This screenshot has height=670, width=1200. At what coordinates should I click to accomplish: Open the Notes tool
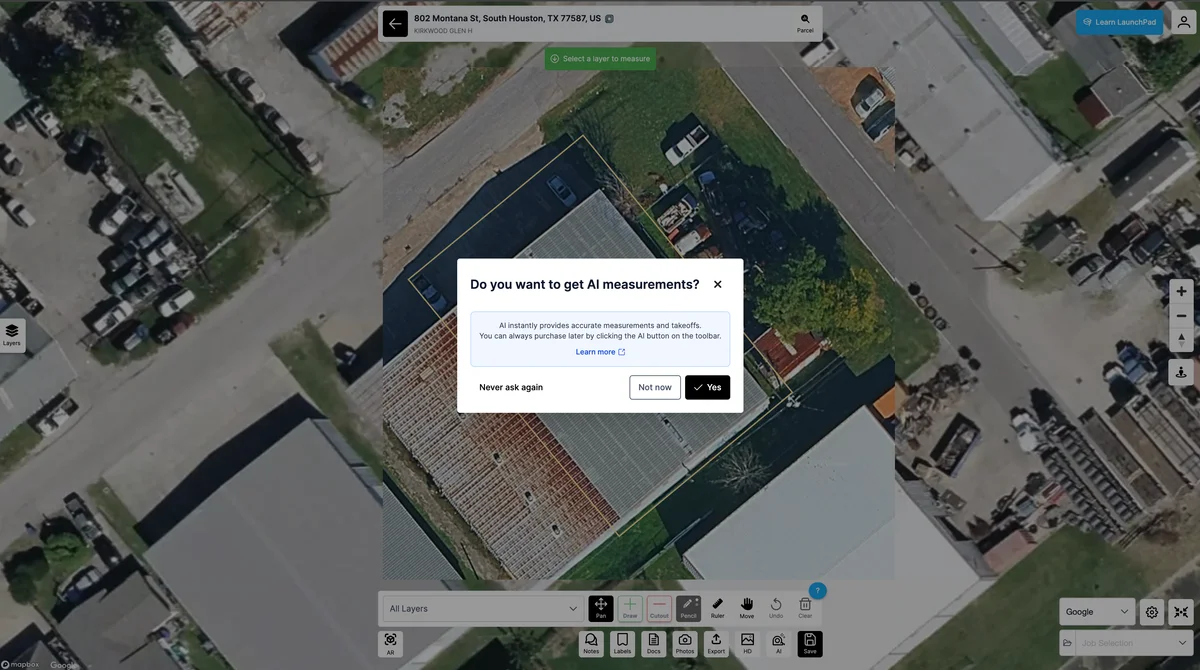[x=590, y=642]
